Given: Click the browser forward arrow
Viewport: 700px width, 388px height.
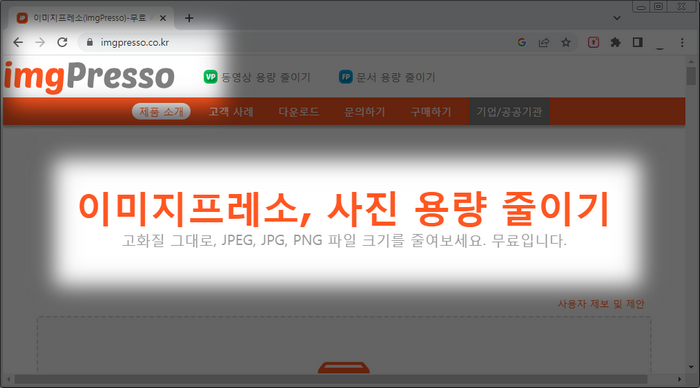Looking at the screenshot, I should pos(40,42).
